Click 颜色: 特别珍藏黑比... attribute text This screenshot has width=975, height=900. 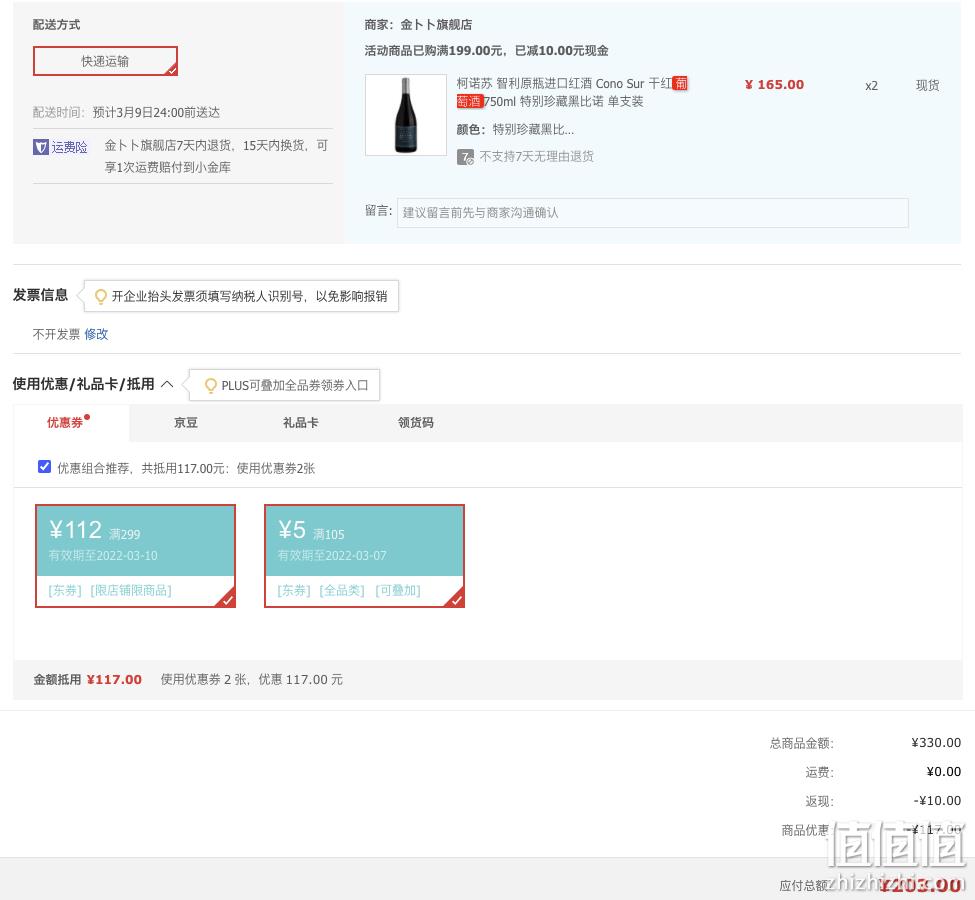[515, 129]
